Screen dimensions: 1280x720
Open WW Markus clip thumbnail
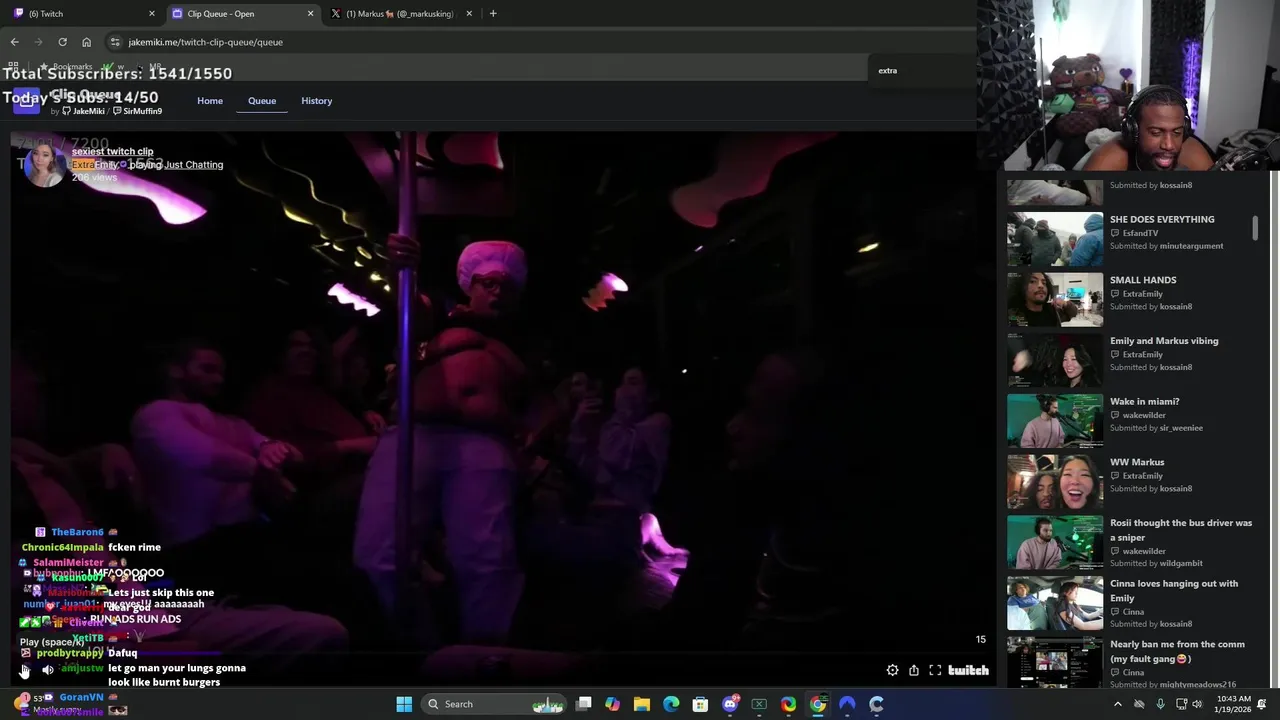point(1055,482)
